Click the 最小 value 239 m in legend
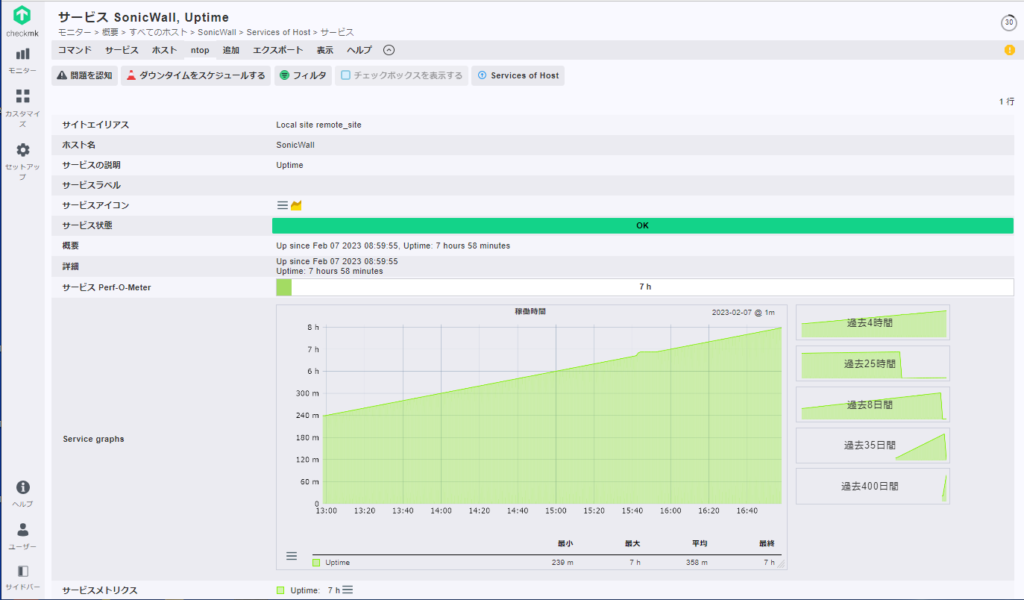The height and width of the screenshot is (600, 1024). [562, 562]
